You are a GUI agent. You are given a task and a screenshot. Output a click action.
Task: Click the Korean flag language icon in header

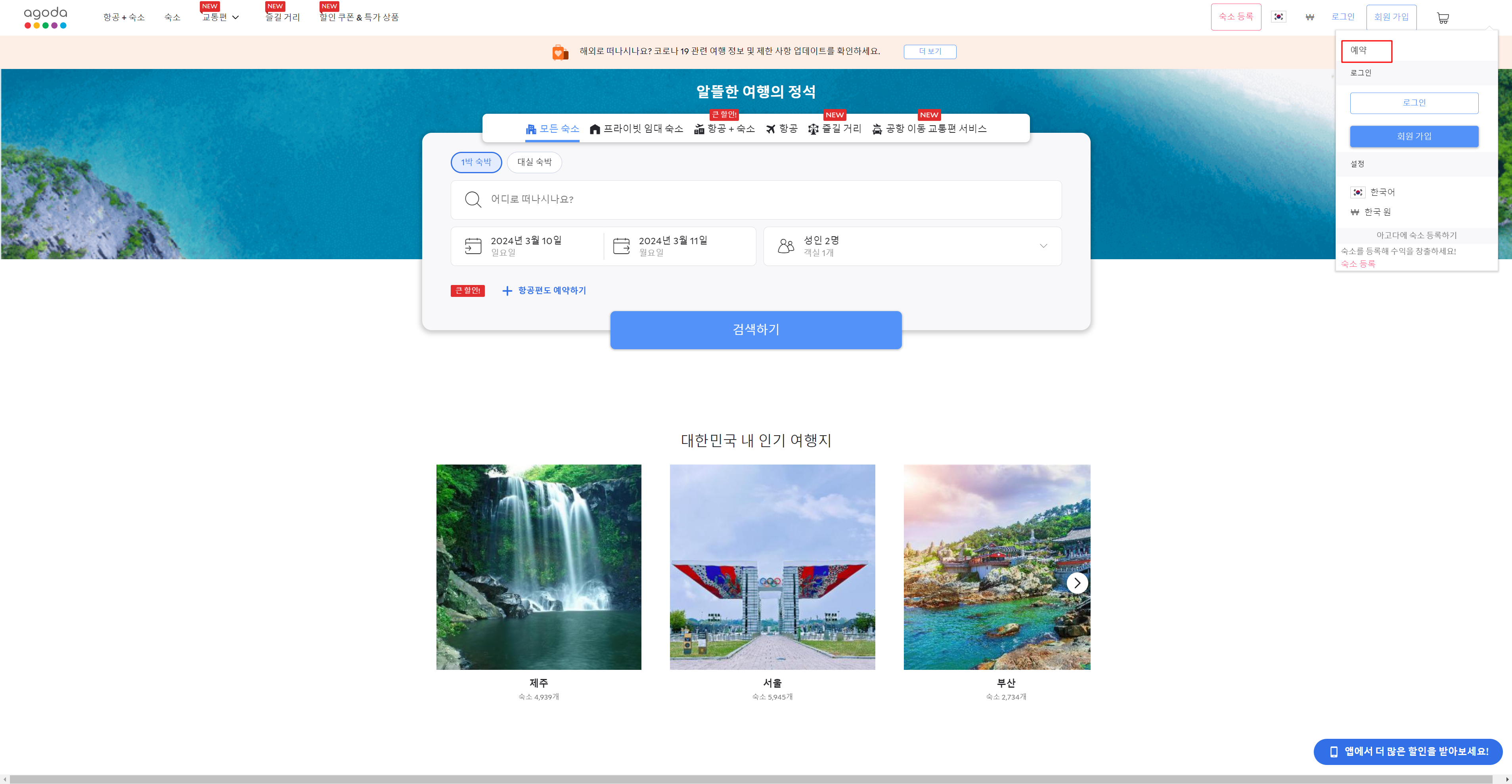[x=1278, y=17]
